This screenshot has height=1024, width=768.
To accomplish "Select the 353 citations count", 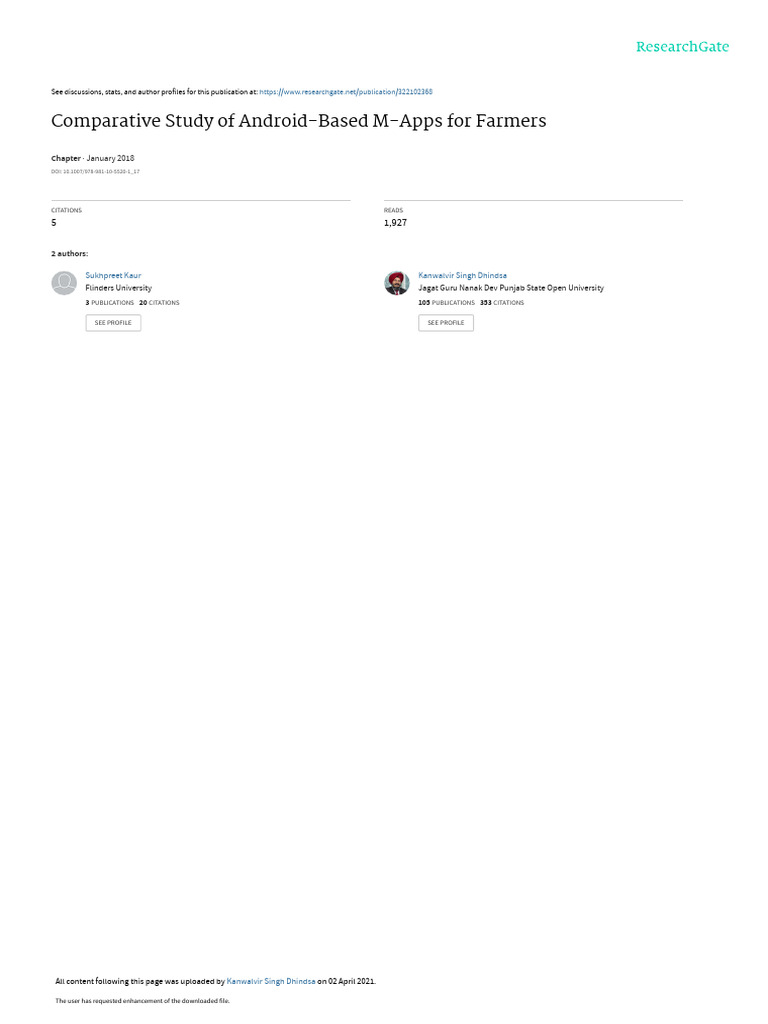I will coord(502,303).
